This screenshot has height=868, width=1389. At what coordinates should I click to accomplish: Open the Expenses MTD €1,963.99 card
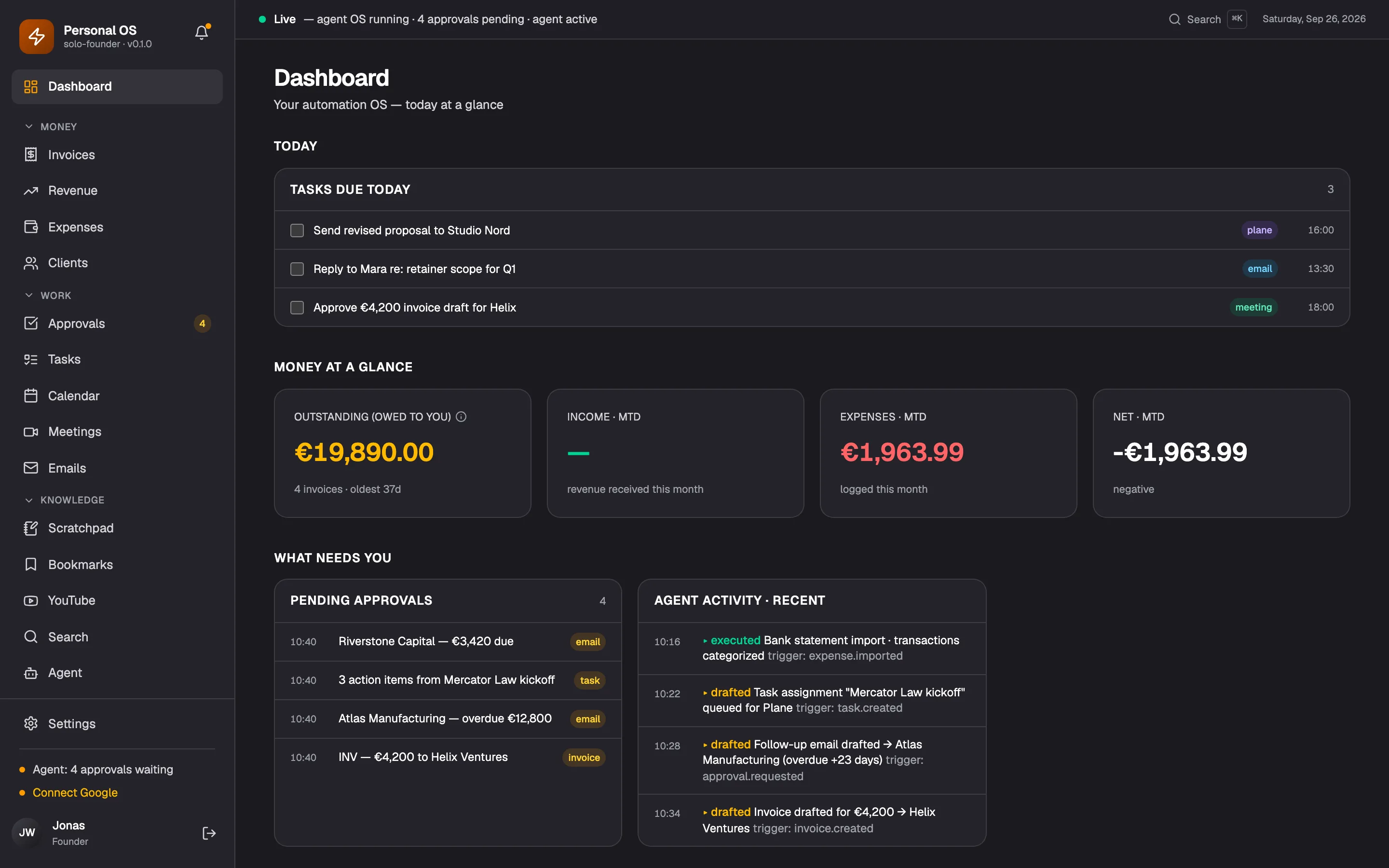948,453
